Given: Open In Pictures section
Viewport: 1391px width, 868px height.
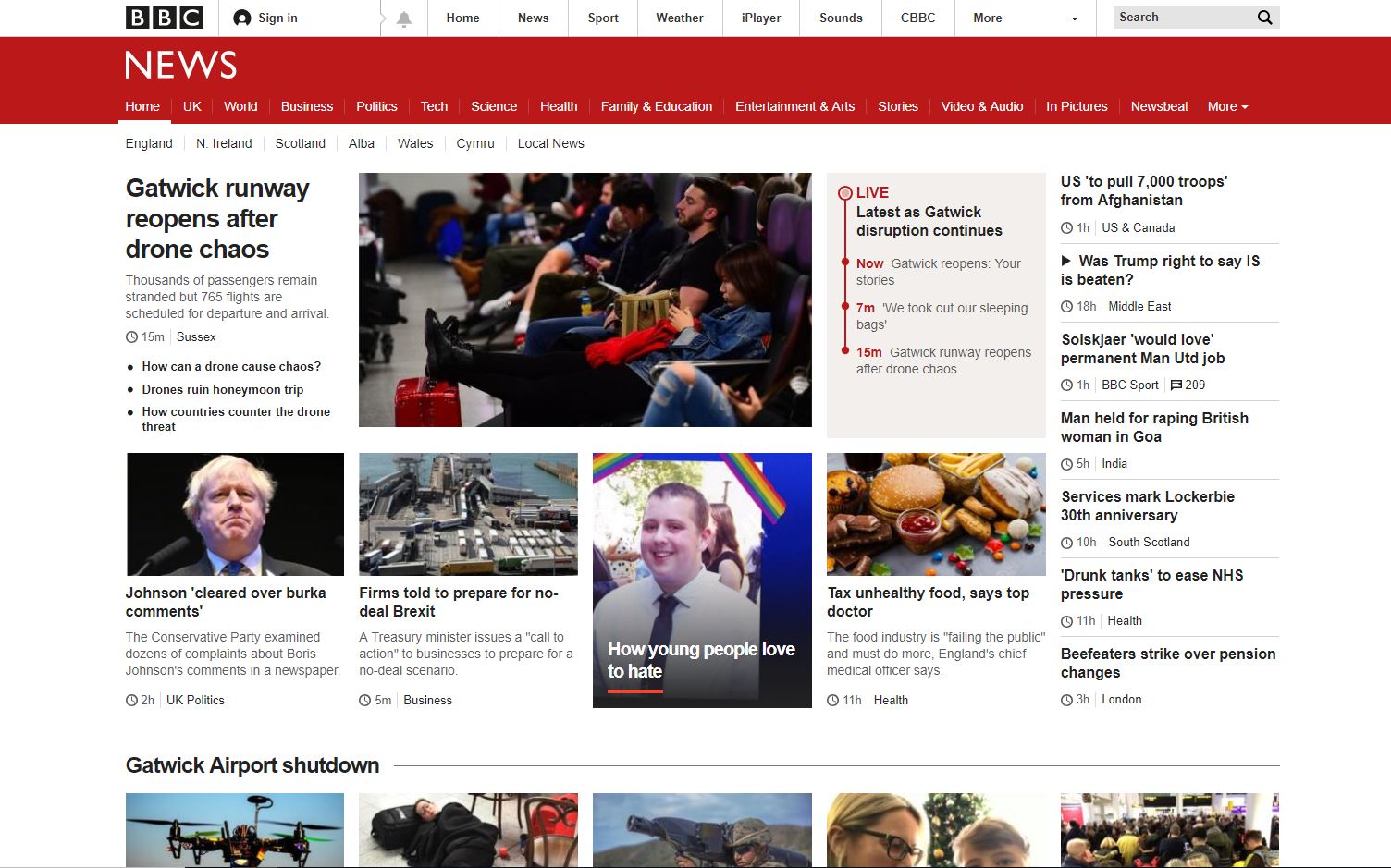Looking at the screenshot, I should (x=1077, y=106).
